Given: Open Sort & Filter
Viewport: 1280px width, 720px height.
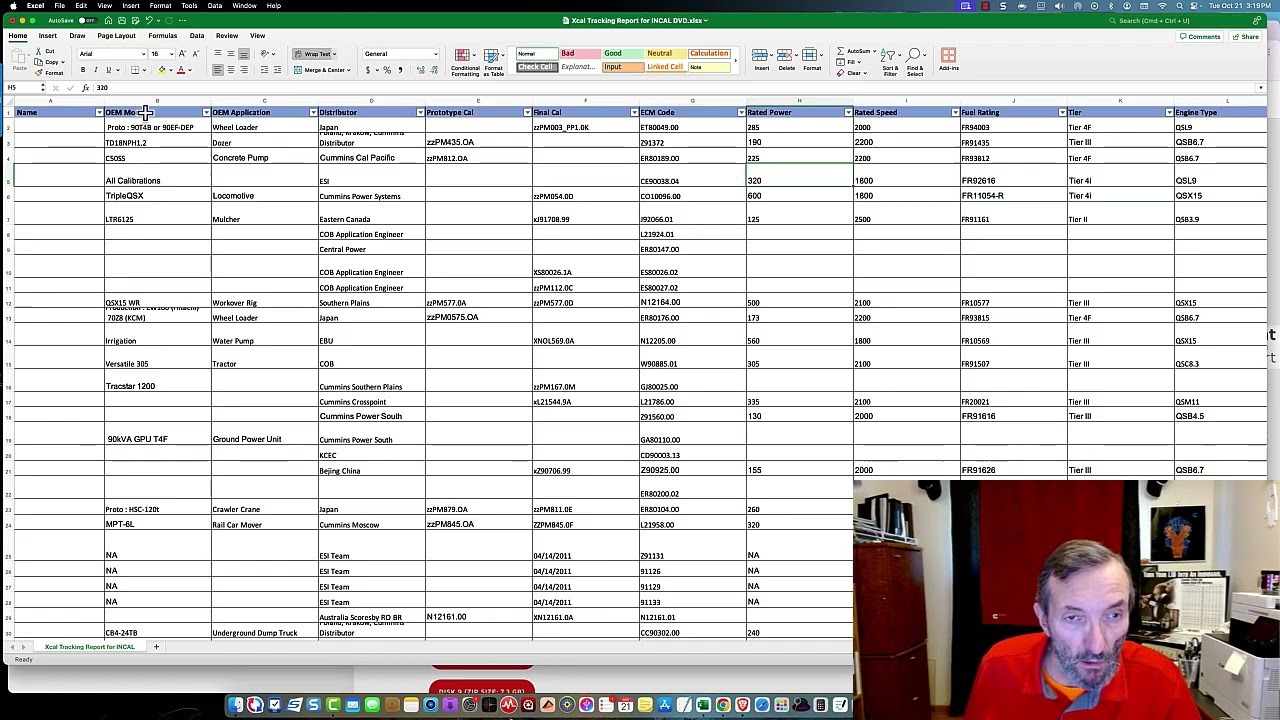Looking at the screenshot, I should pos(890,61).
